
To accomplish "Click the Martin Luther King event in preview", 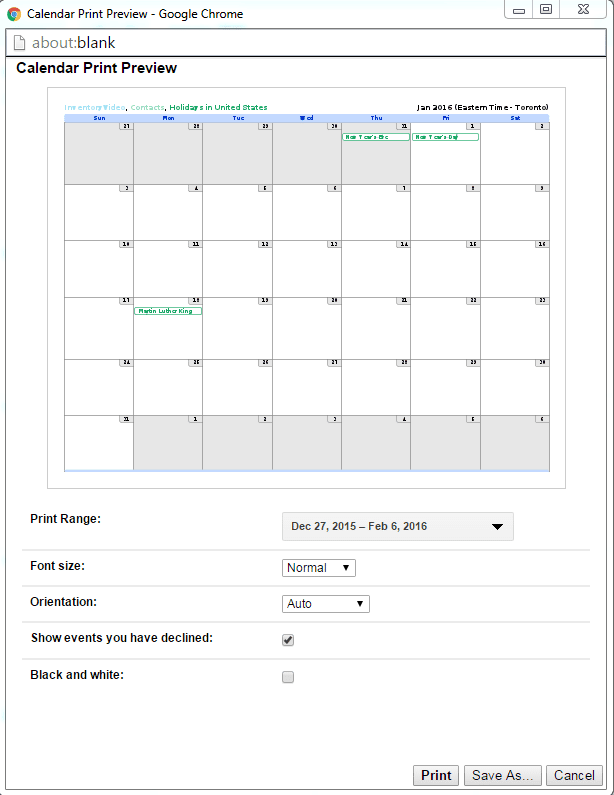I will pos(168,311).
